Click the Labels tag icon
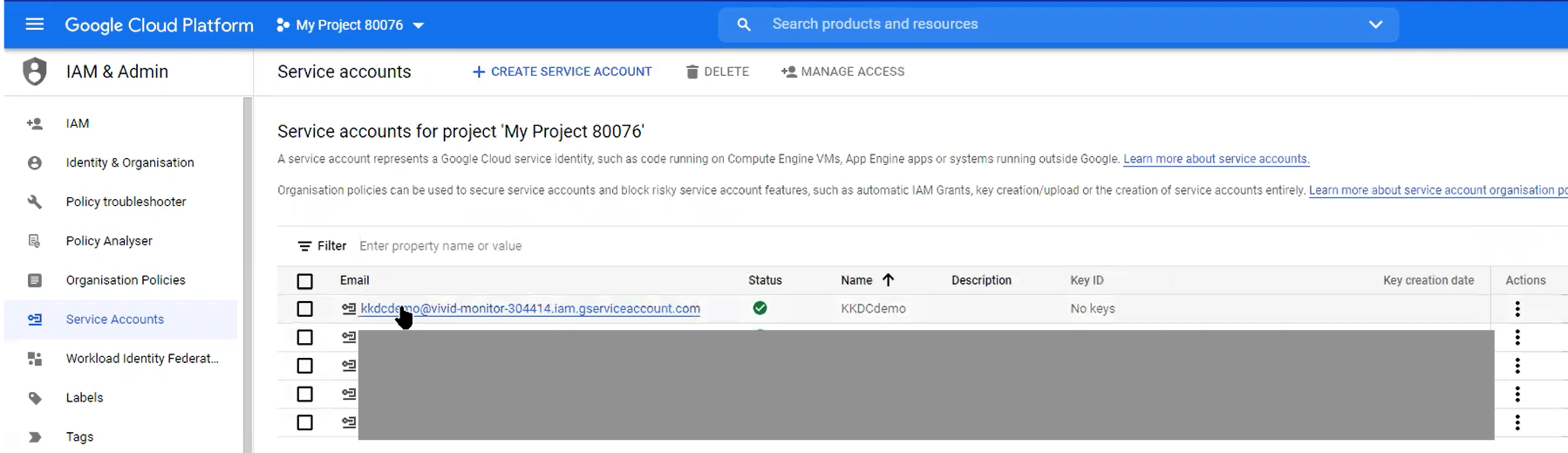The height and width of the screenshot is (453, 1568). (35, 398)
